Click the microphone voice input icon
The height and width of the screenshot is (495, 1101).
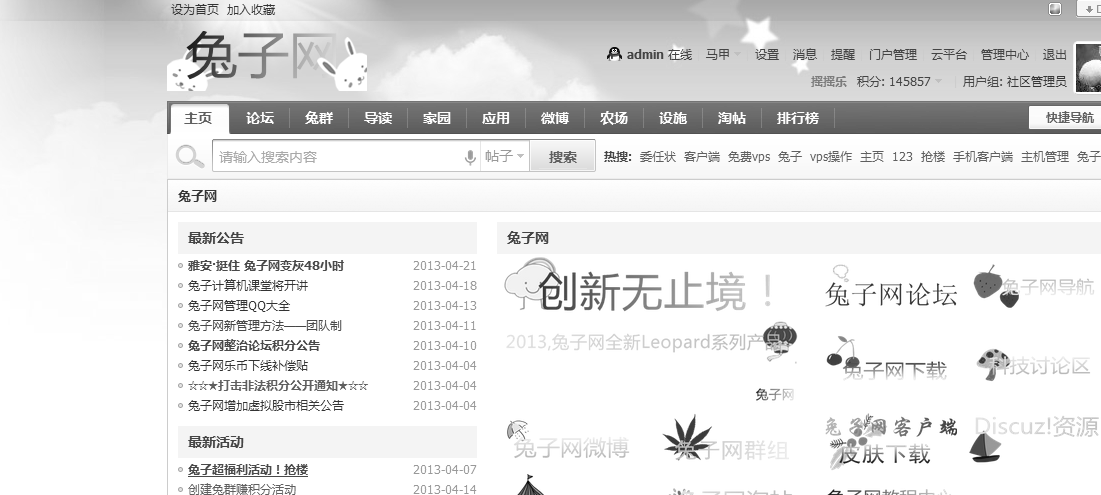coord(470,157)
